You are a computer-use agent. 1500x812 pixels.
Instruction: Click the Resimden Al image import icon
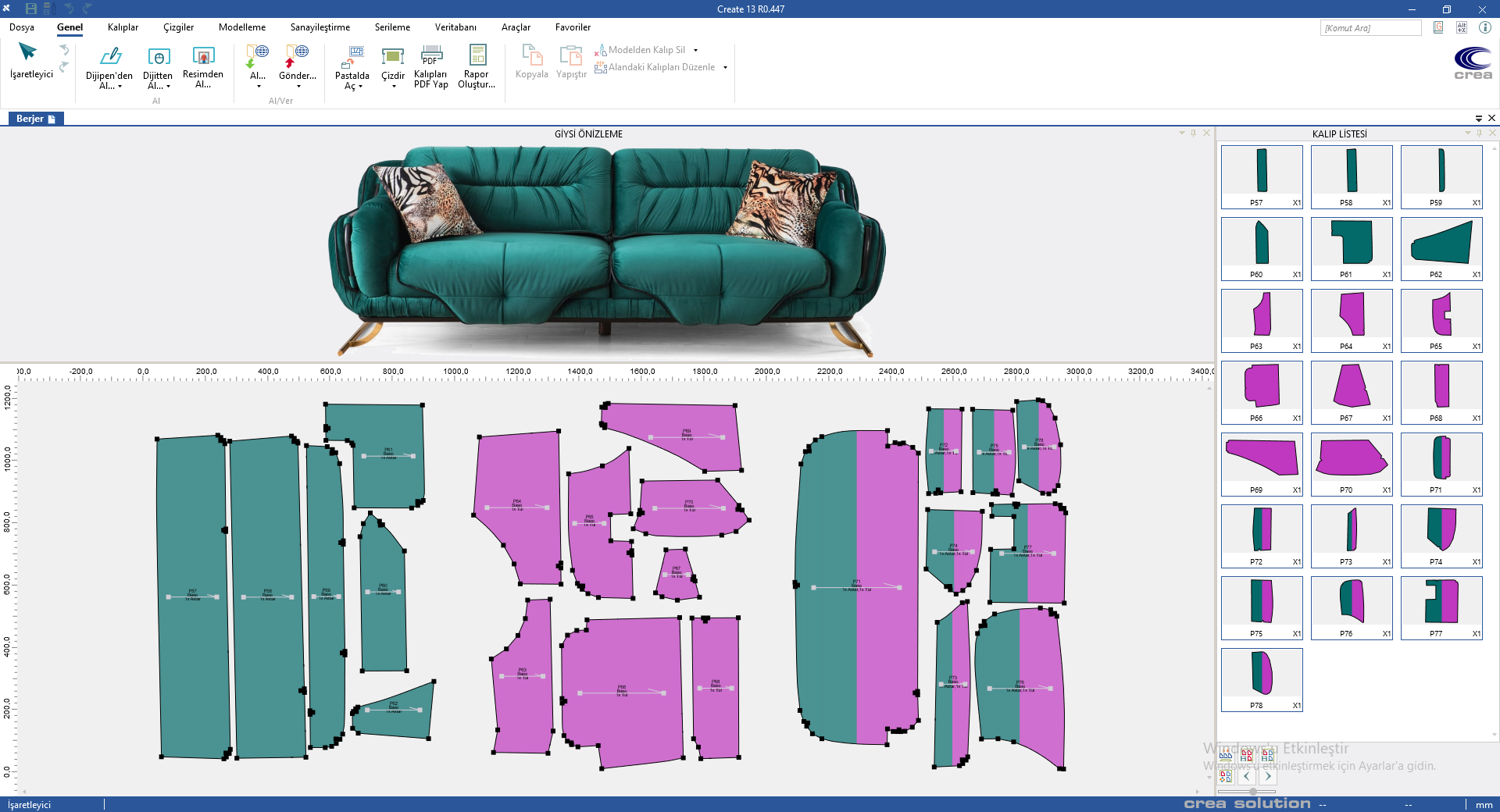(x=203, y=56)
